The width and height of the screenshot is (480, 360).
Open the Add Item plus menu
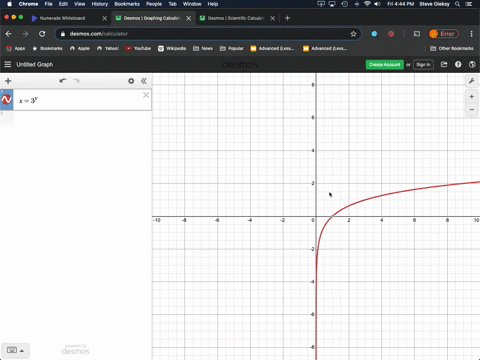click(x=8, y=81)
